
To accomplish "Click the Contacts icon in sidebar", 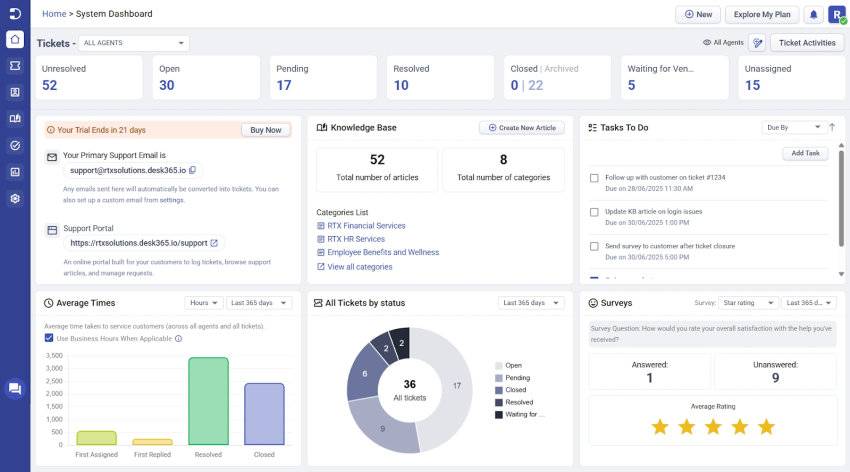I will (x=15, y=92).
